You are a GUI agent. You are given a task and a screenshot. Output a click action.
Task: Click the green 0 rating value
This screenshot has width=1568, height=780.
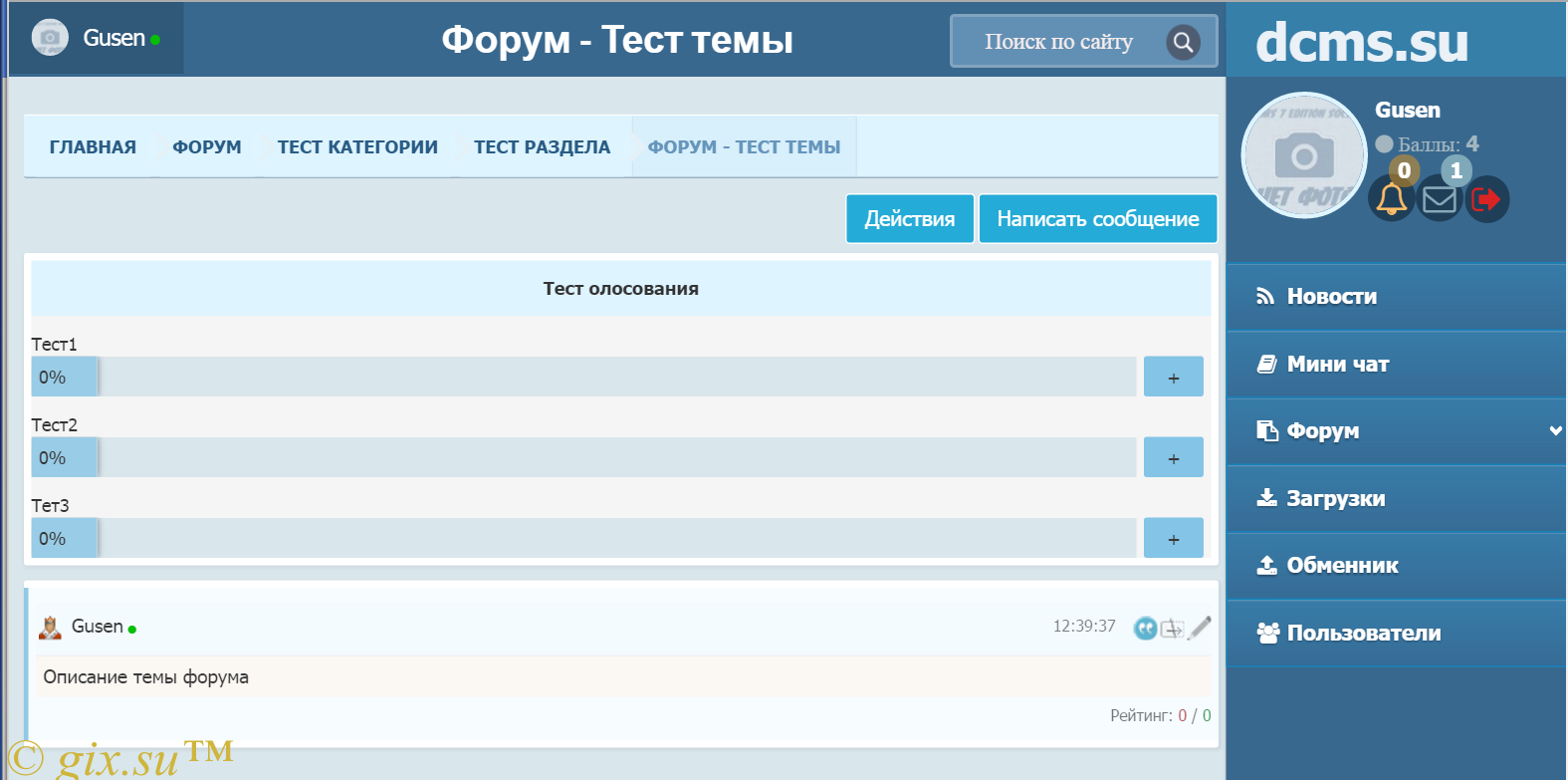click(1207, 715)
